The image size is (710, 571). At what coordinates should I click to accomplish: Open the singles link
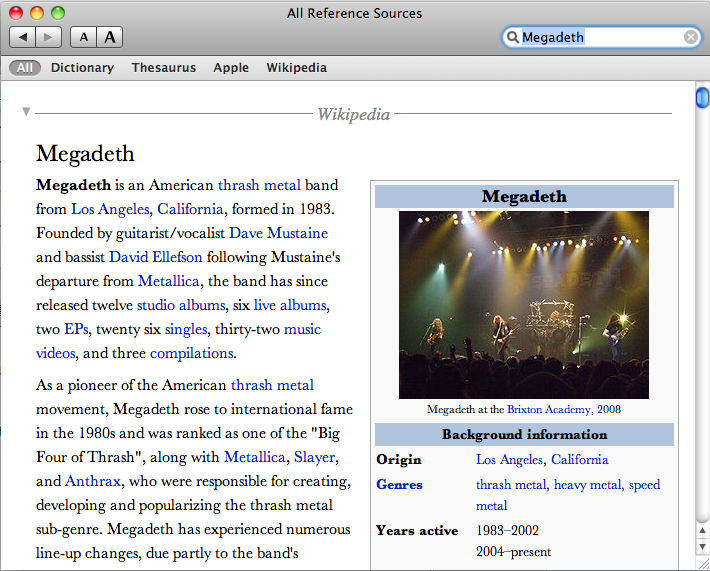tap(186, 329)
